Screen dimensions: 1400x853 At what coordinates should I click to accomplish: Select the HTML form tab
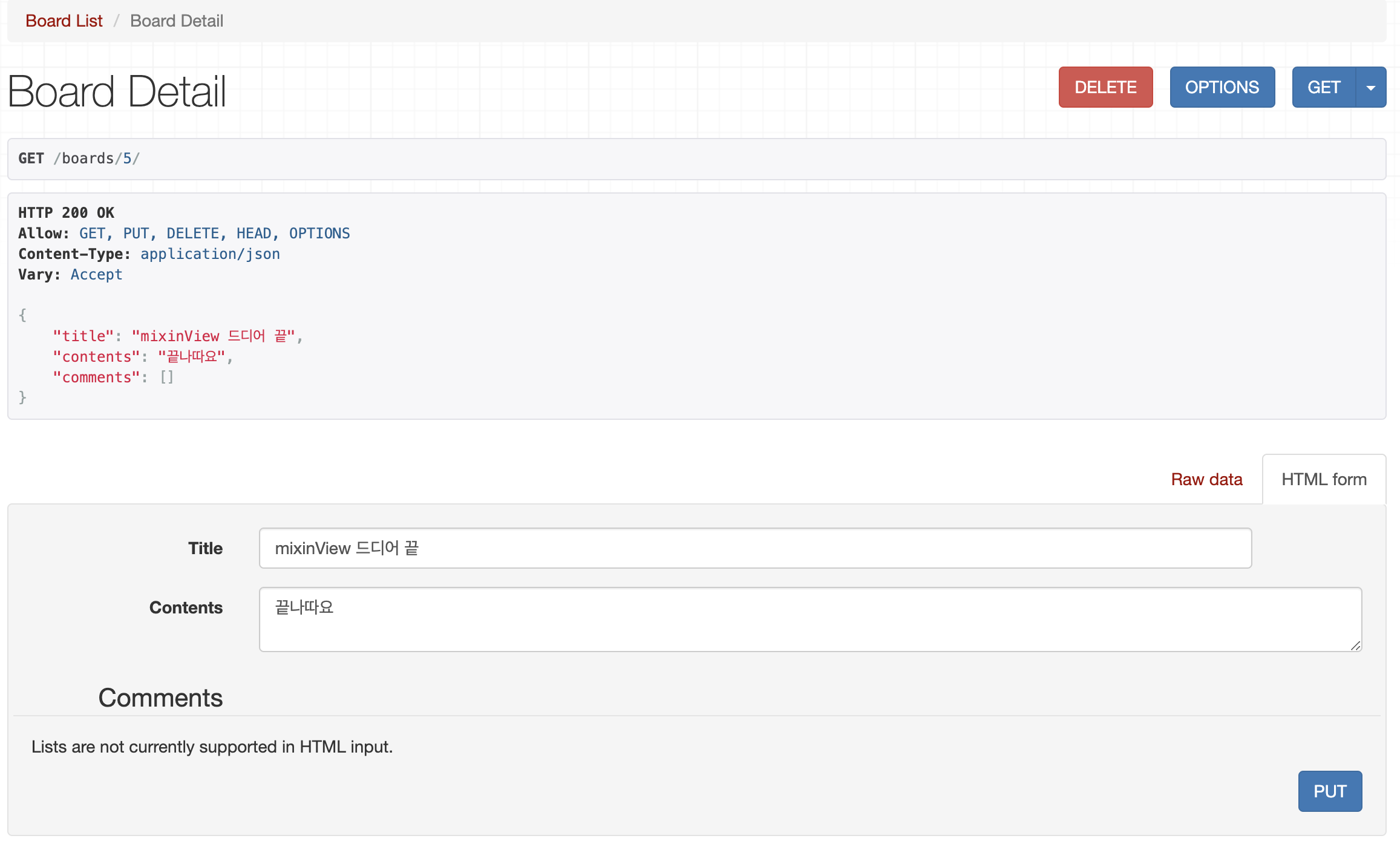1323,479
